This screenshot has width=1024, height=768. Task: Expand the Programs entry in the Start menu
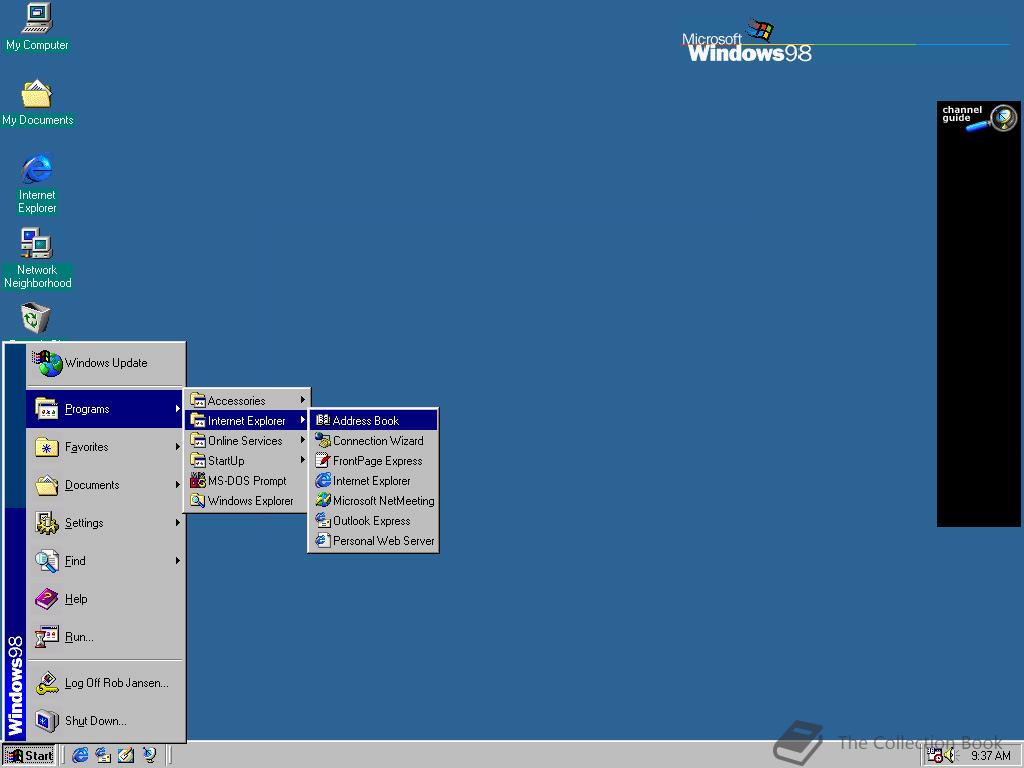tap(104, 409)
